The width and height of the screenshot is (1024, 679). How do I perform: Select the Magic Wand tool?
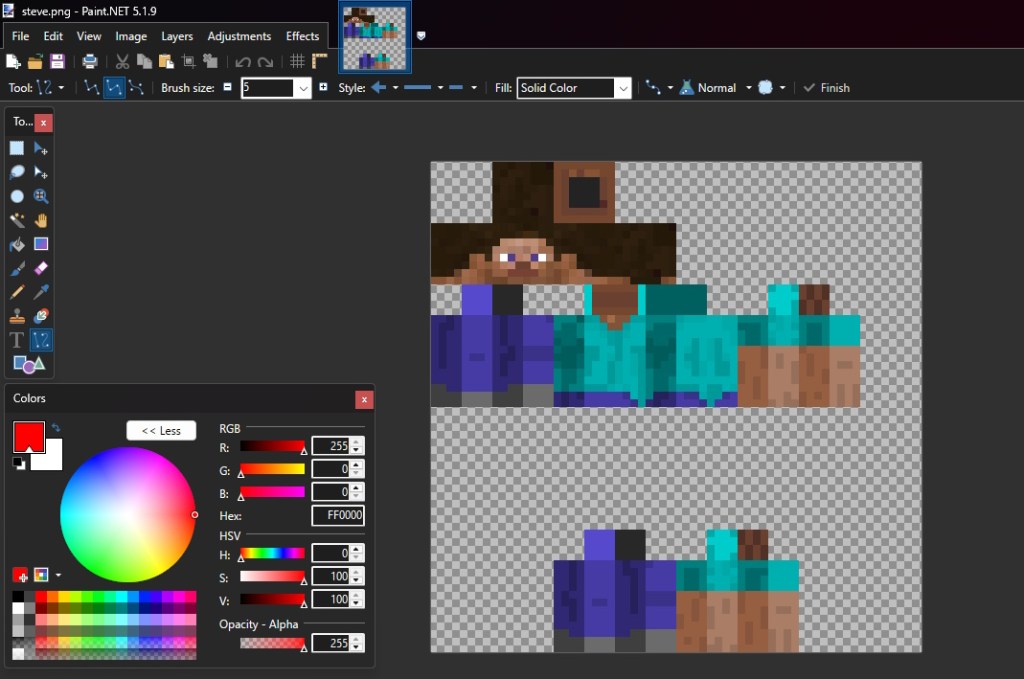coord(16,220)
